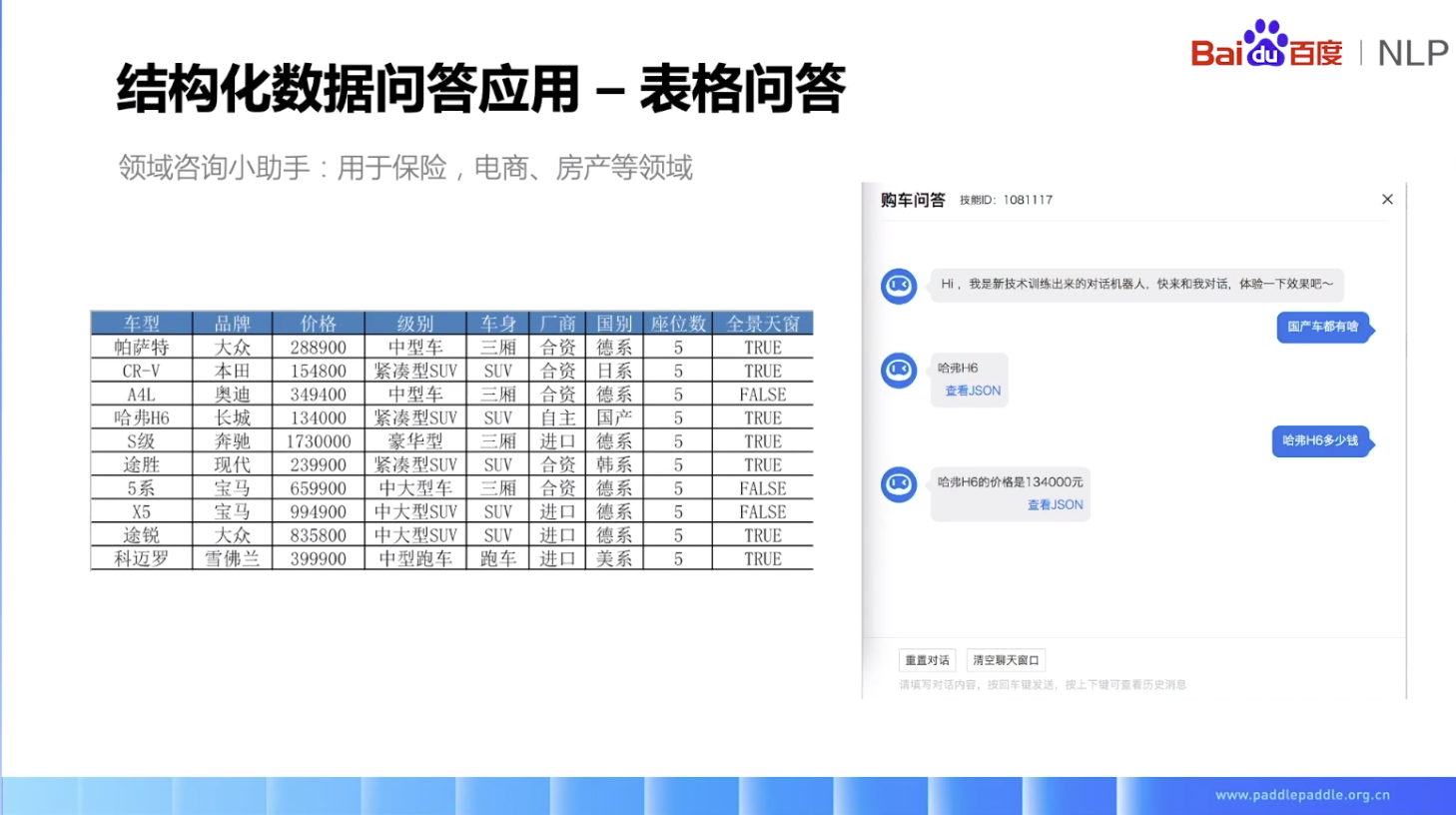The image size is (1456, 815).
Task: Click the 购车问答 panel title
Action: (x=913, y=200)
